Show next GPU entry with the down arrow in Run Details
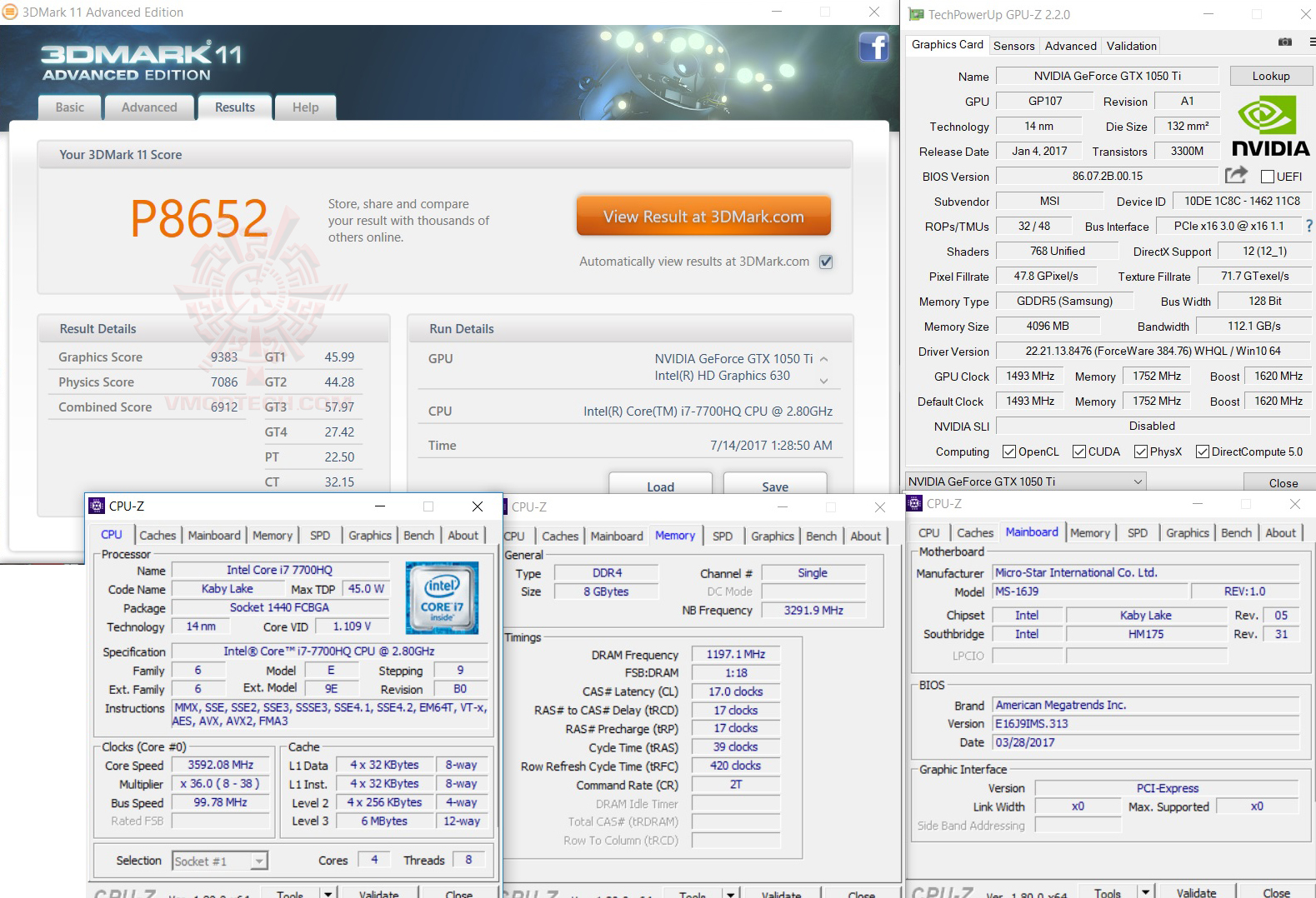 [824, 381]
